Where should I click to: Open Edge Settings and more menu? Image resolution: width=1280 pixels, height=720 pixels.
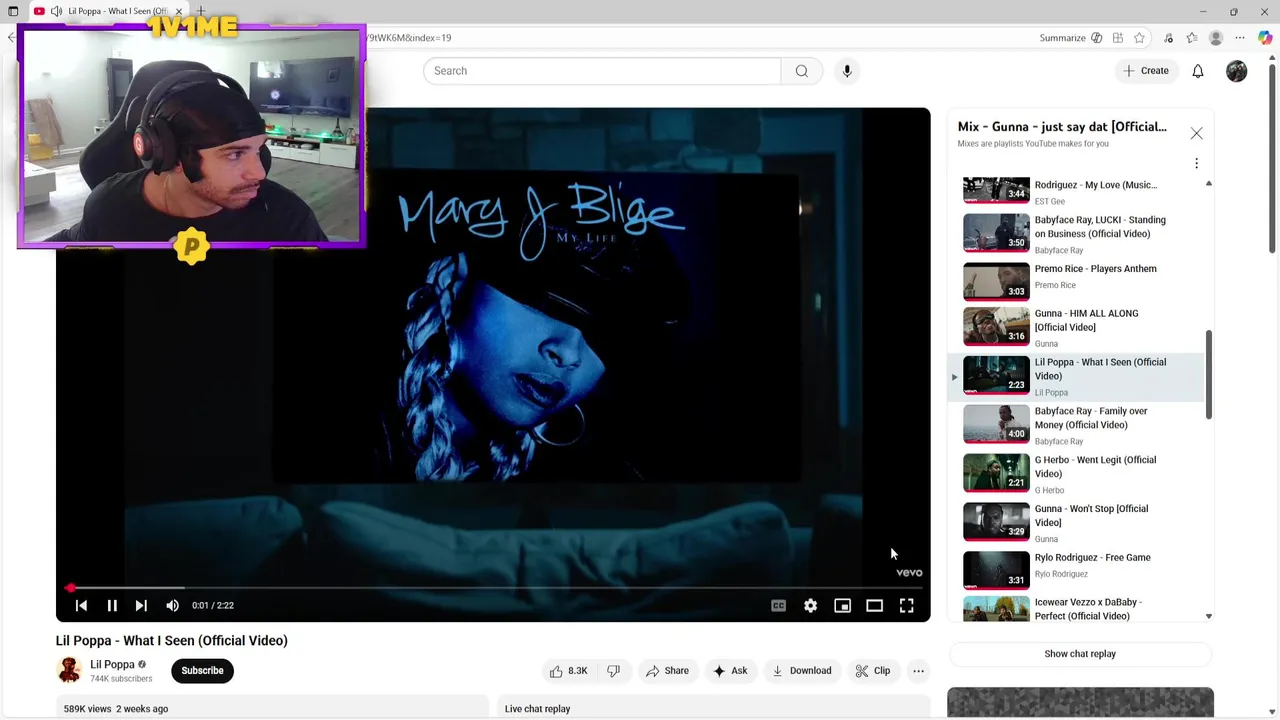point(1240,38)
